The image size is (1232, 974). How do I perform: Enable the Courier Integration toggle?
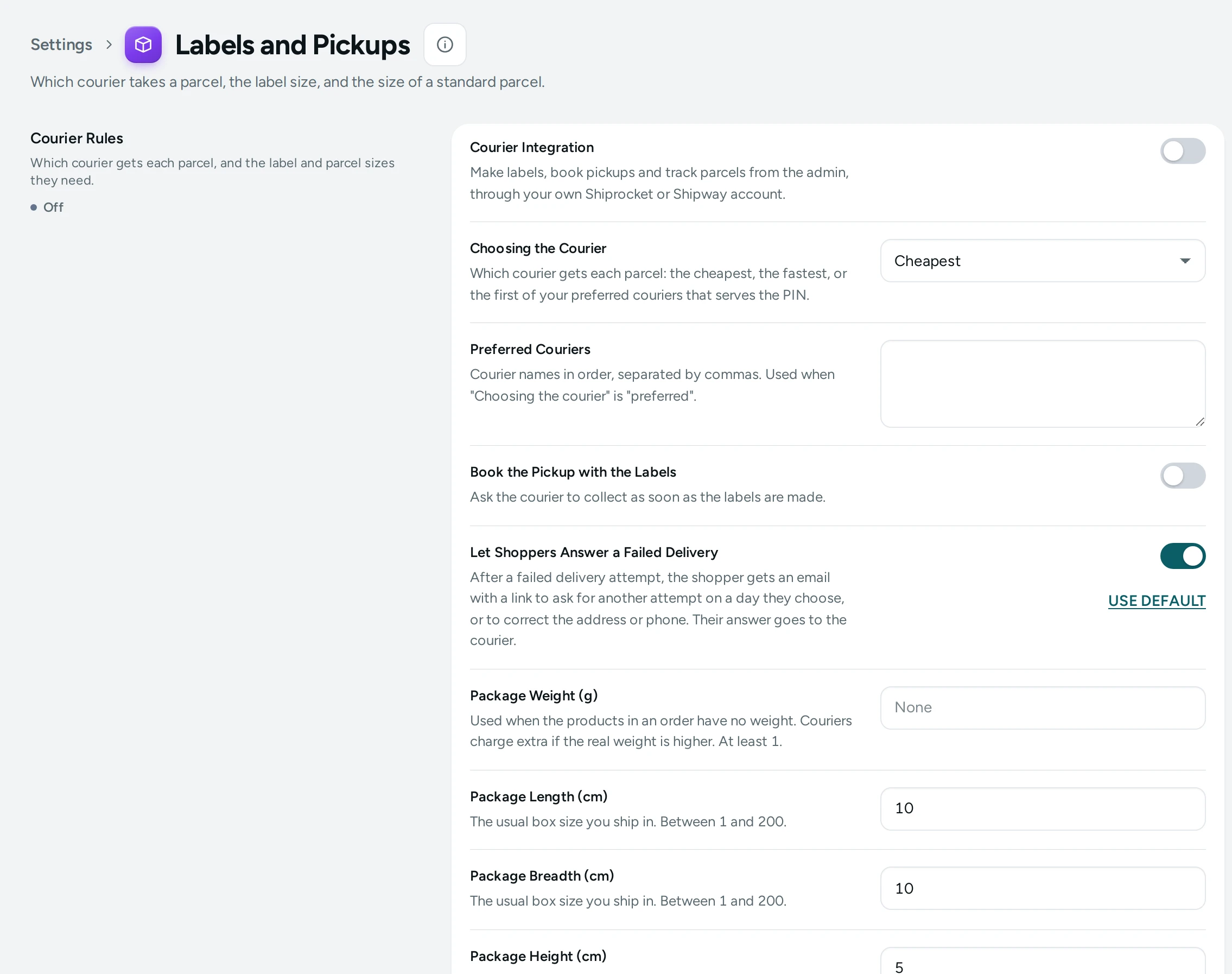pos(1183,151)
